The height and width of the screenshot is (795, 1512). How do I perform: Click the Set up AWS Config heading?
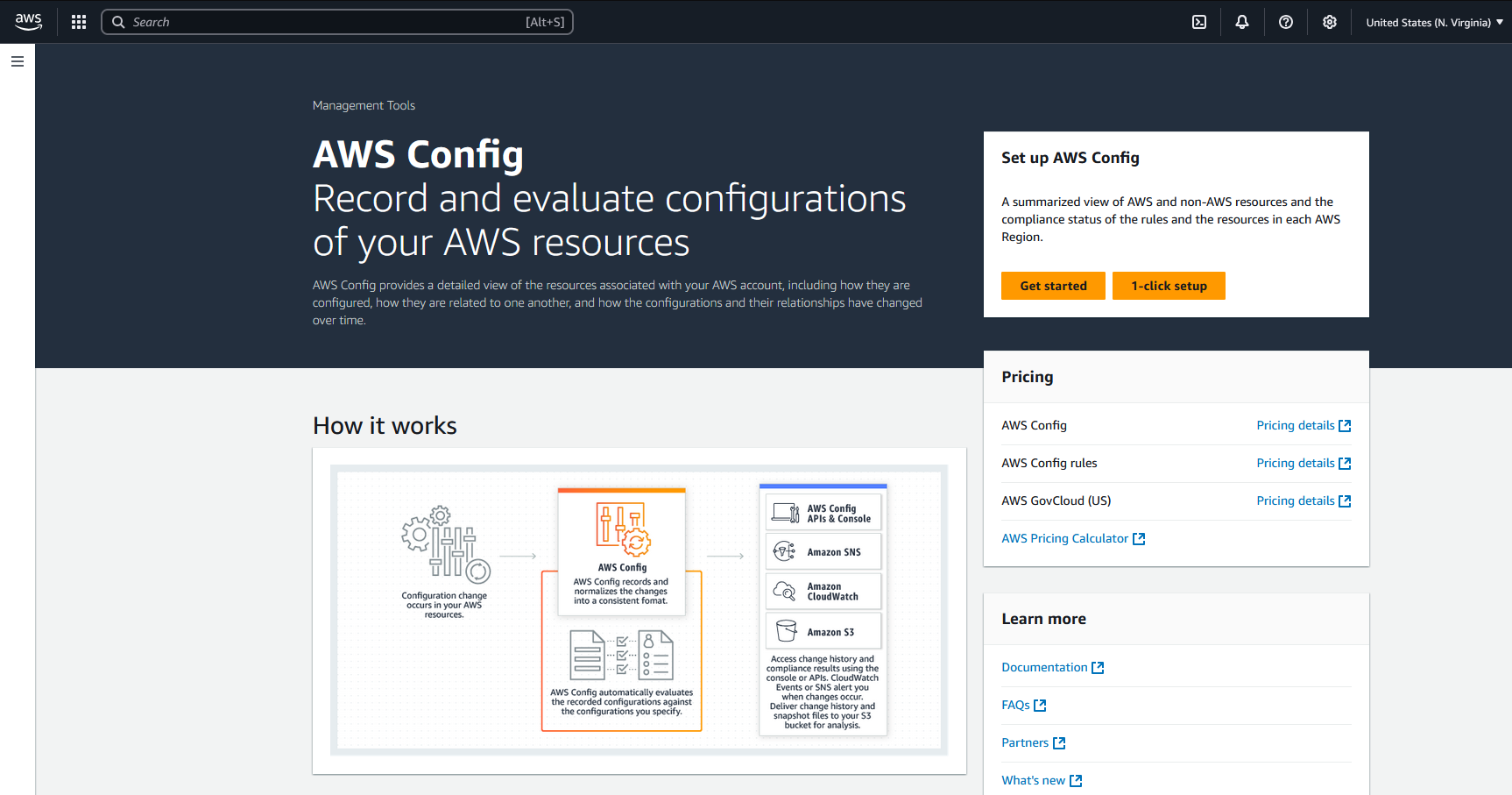click(x=1070, y=158)
